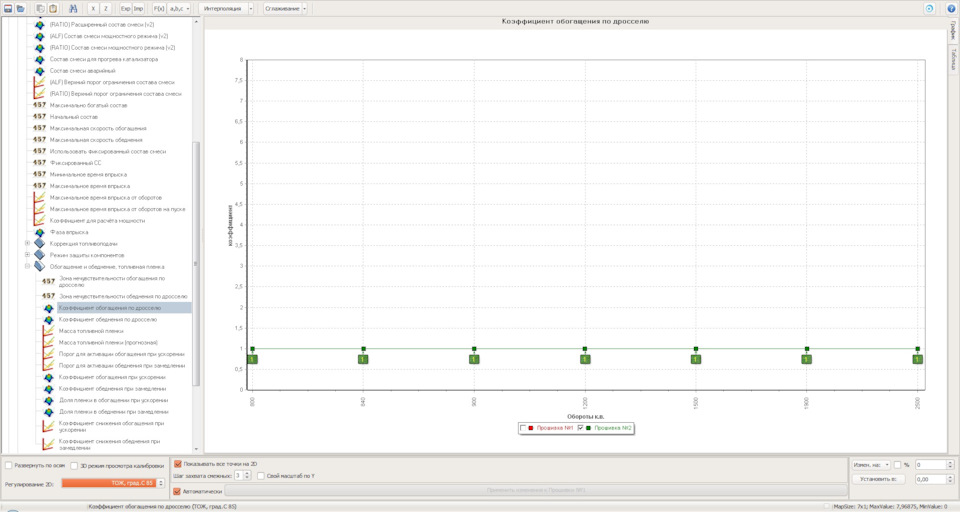The width and height of the screenshot is (960, 512).
Task: Click the Imp import button
Action: (138, 9)
